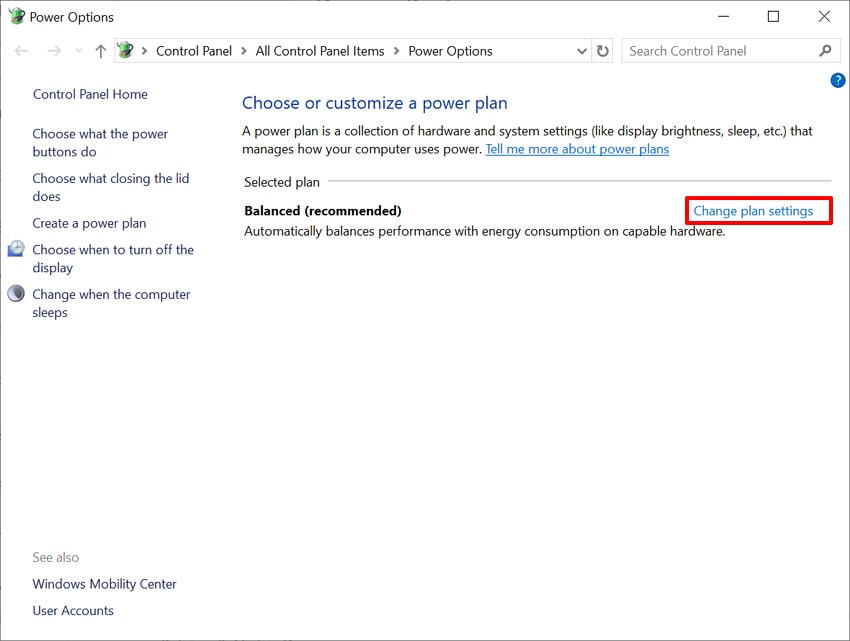The height and width of the screenshot is (641, 850).
Task: Click the power meter icon beside computer sleeps
Action: coord(15,294)
